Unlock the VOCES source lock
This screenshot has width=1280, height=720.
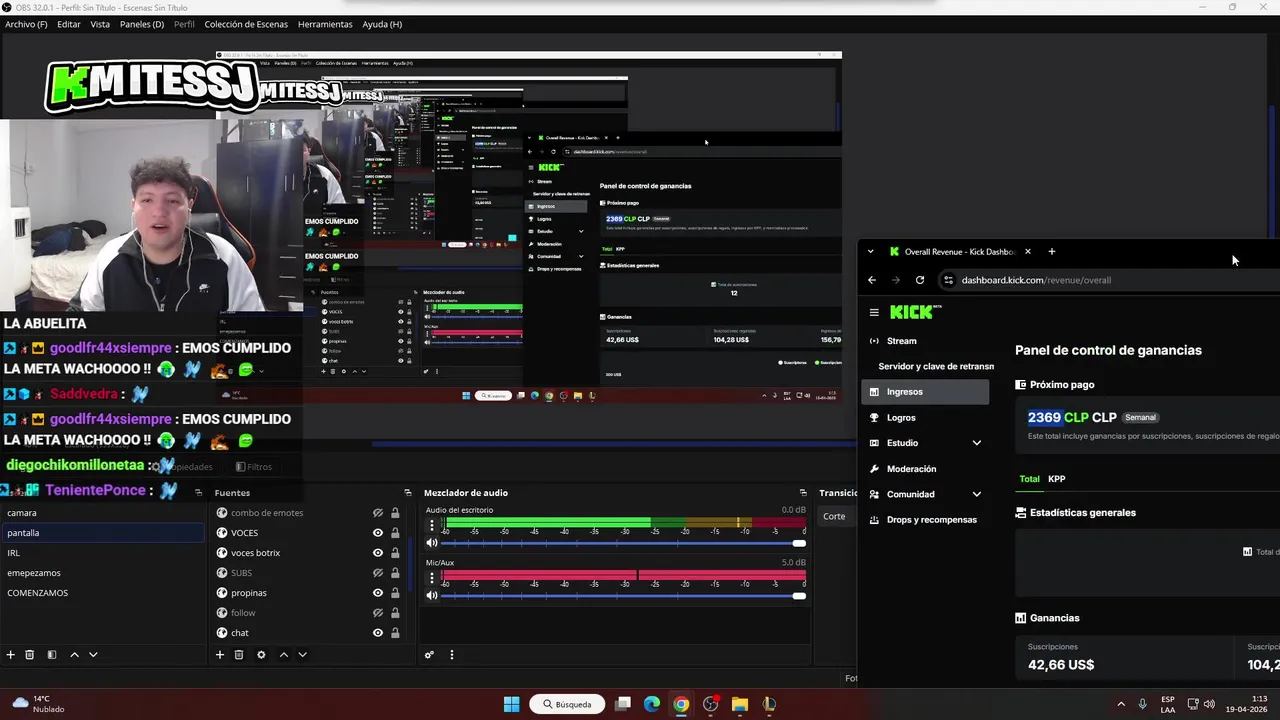click(395, 533)
